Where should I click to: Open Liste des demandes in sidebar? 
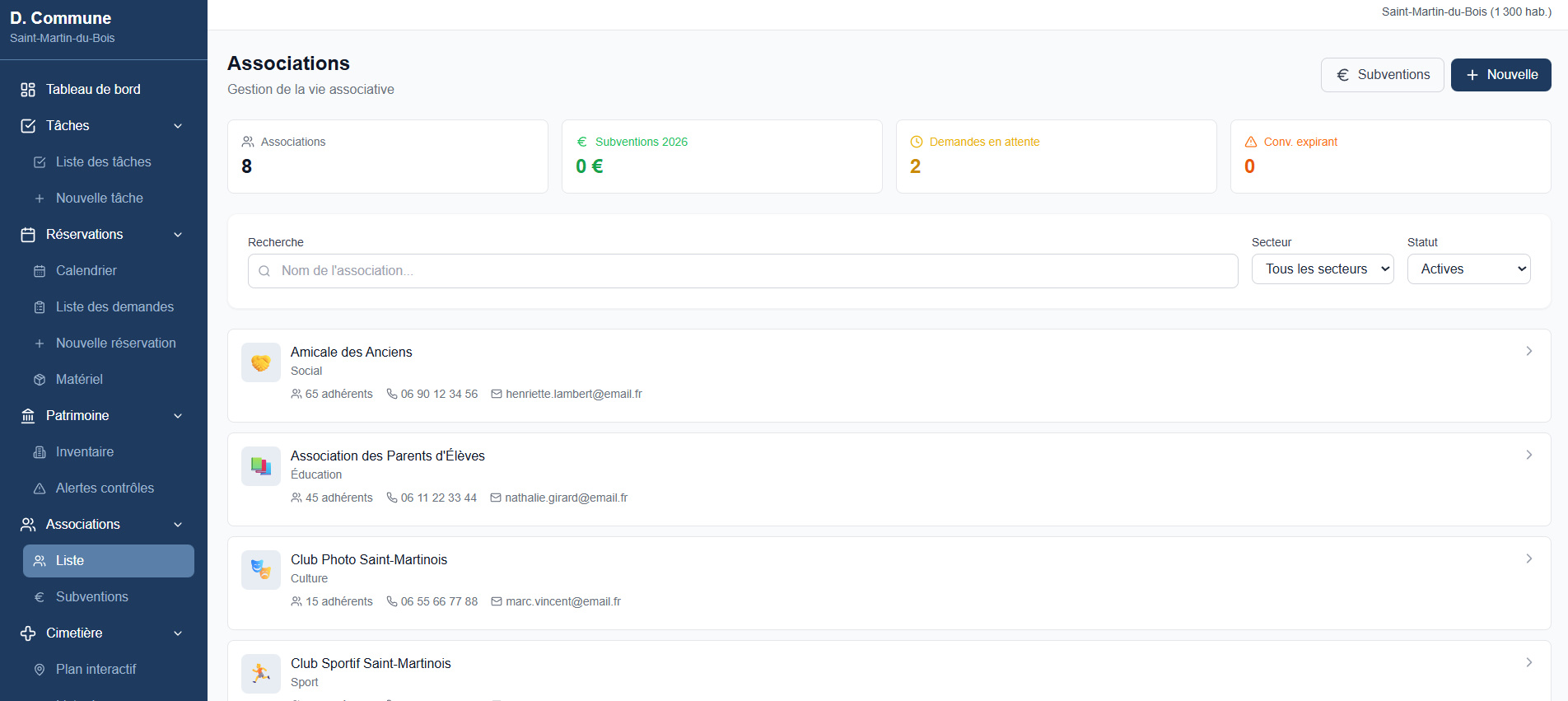[114, 307]
